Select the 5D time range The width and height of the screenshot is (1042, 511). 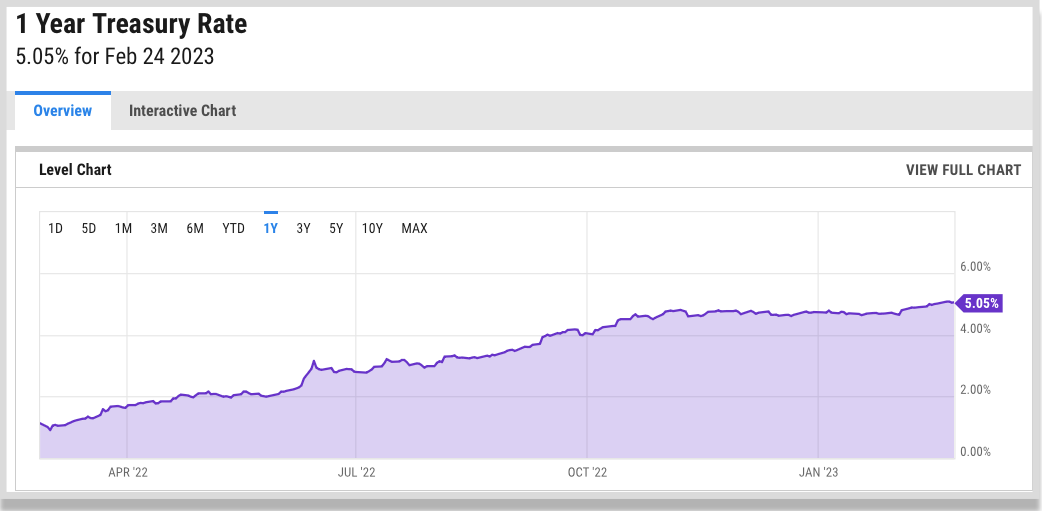point(89,229)
